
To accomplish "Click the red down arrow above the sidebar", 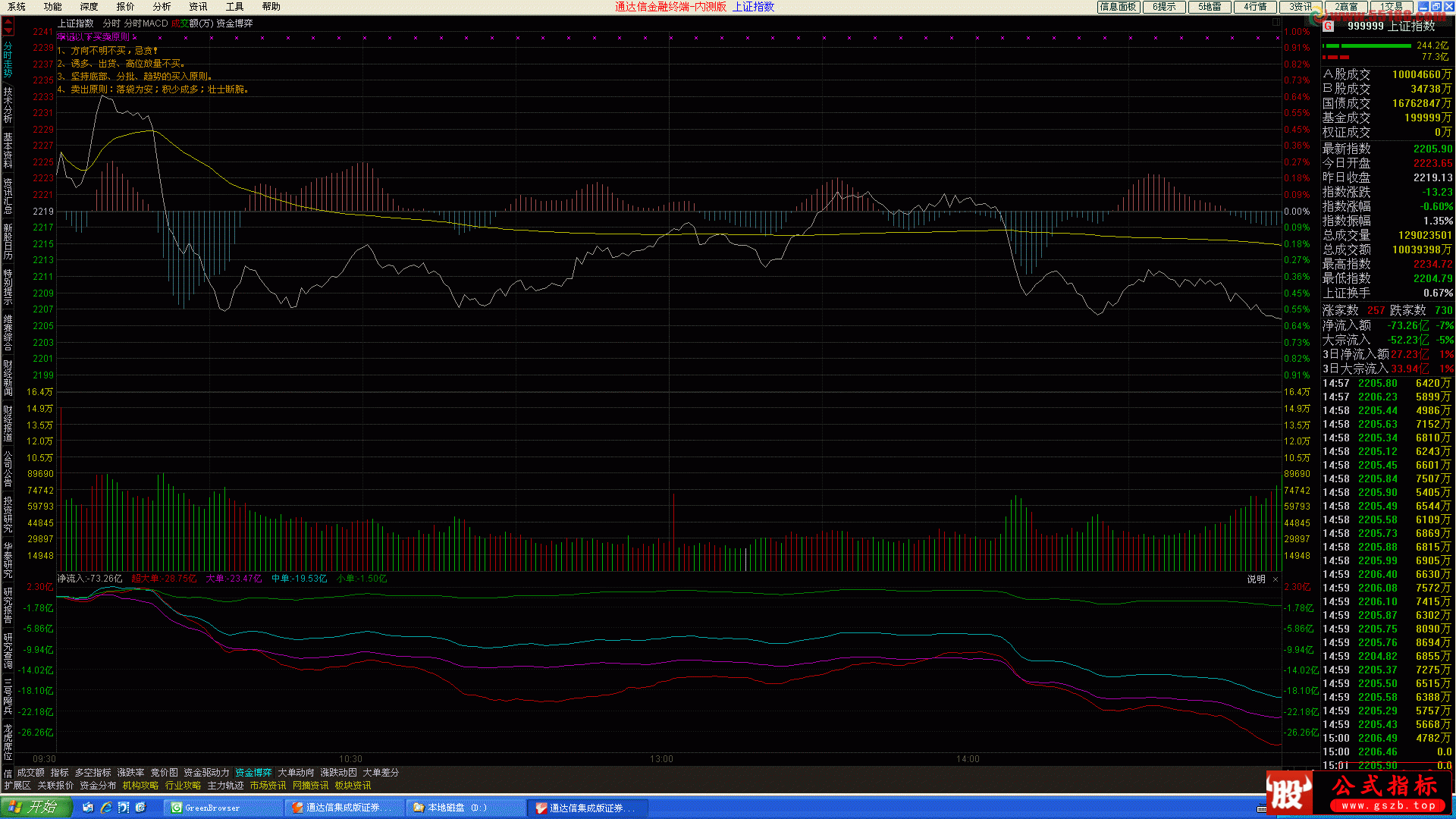I will (8, 32).
